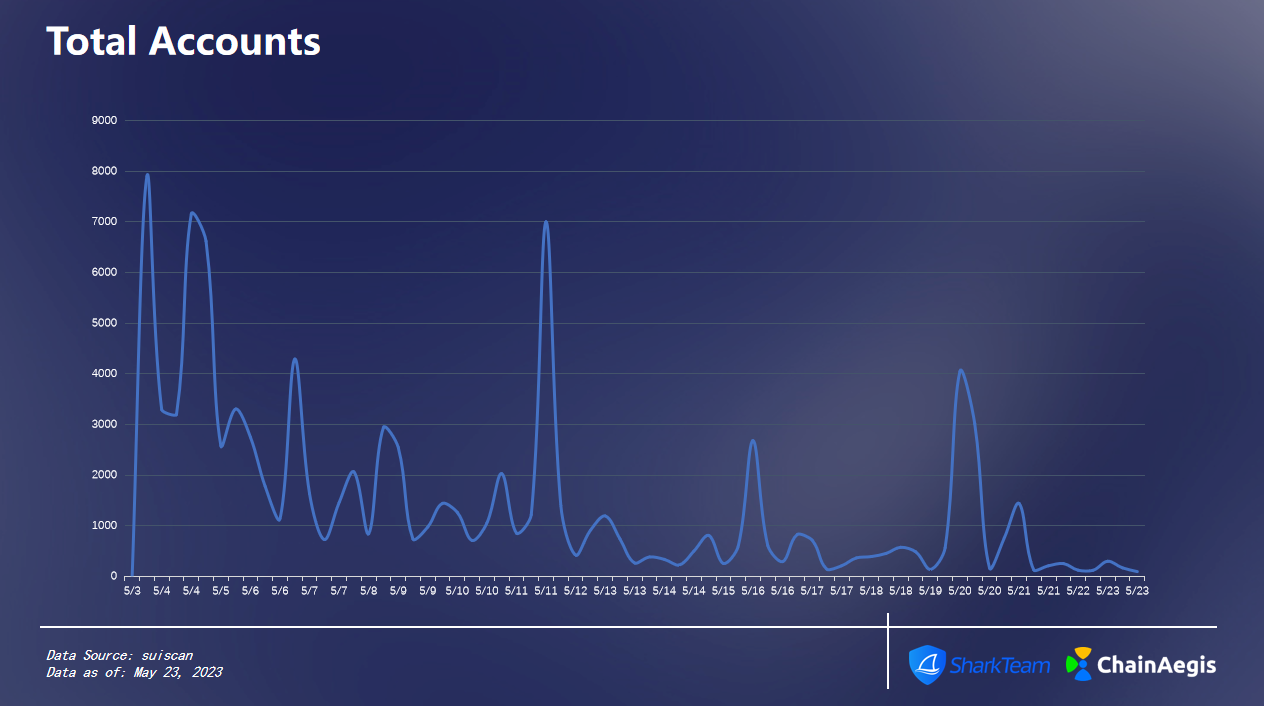The image size is (1264, 706).
Task: Click the 'Data as of: May 23, 2023' text
Action: [134, 673]
